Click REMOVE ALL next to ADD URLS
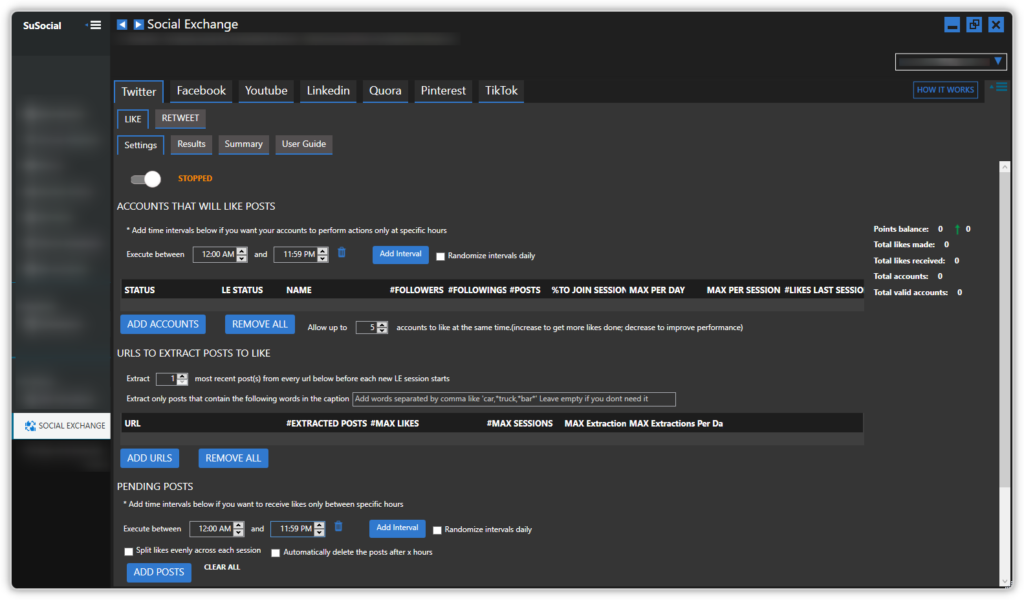This screenshot has width=1024, height=600. tap(233, 458)
